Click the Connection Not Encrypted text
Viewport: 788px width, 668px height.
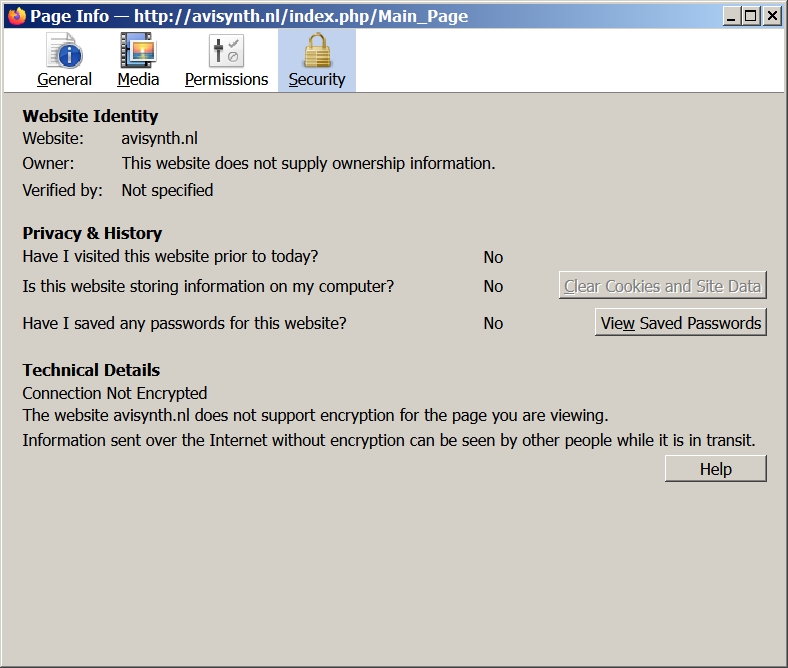(x=115, y=393)
